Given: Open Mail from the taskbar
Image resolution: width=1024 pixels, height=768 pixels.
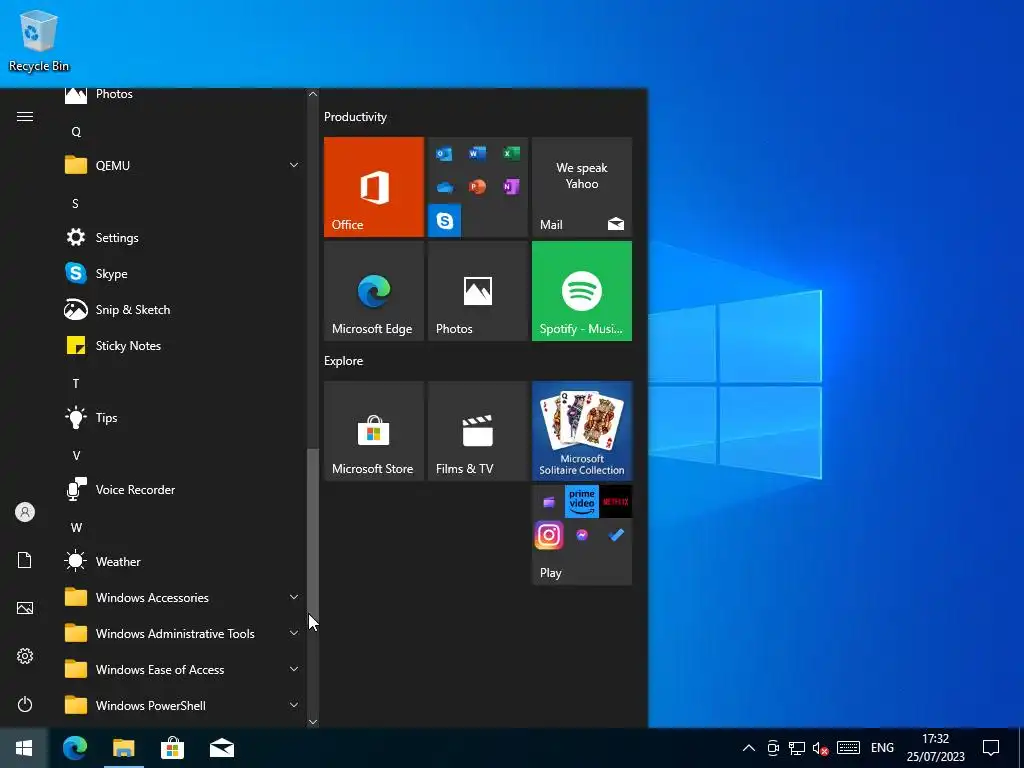Looking at the screenshot, I should pos(221,748).
